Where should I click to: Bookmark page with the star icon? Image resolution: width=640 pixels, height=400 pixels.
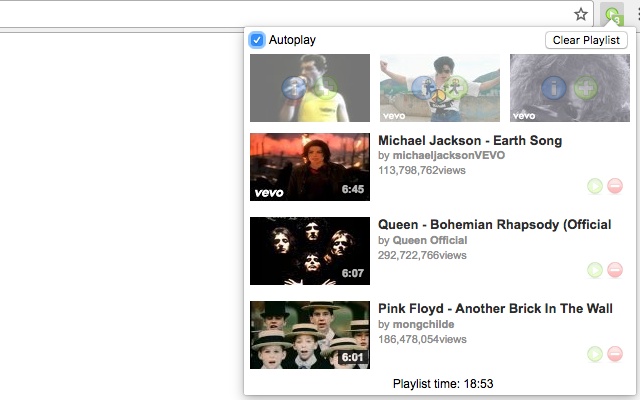580,15
